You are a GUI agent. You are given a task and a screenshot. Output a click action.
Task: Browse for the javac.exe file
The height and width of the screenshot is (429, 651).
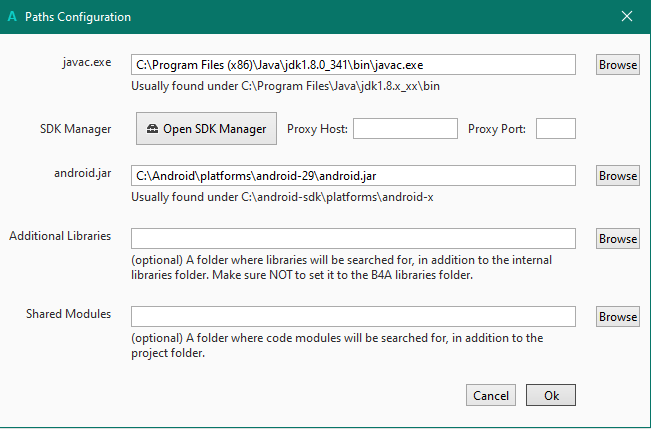tap(618, 64)
